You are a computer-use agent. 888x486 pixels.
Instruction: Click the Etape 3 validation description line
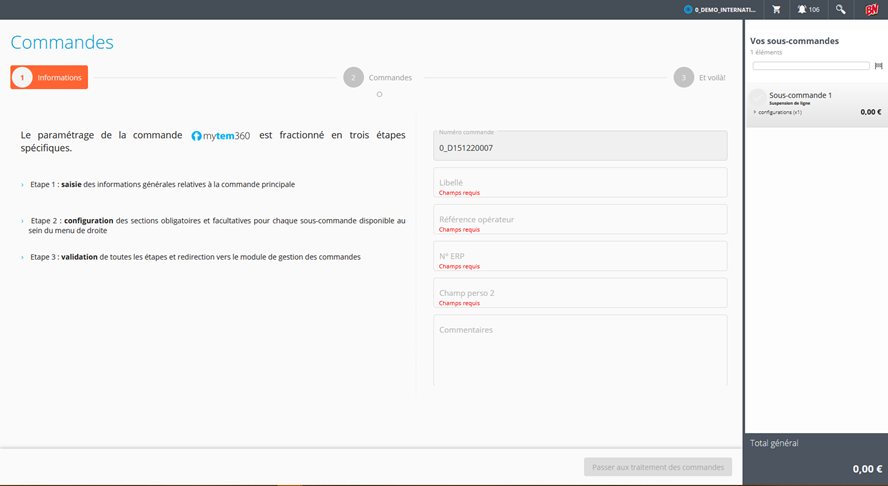point(195,257)
